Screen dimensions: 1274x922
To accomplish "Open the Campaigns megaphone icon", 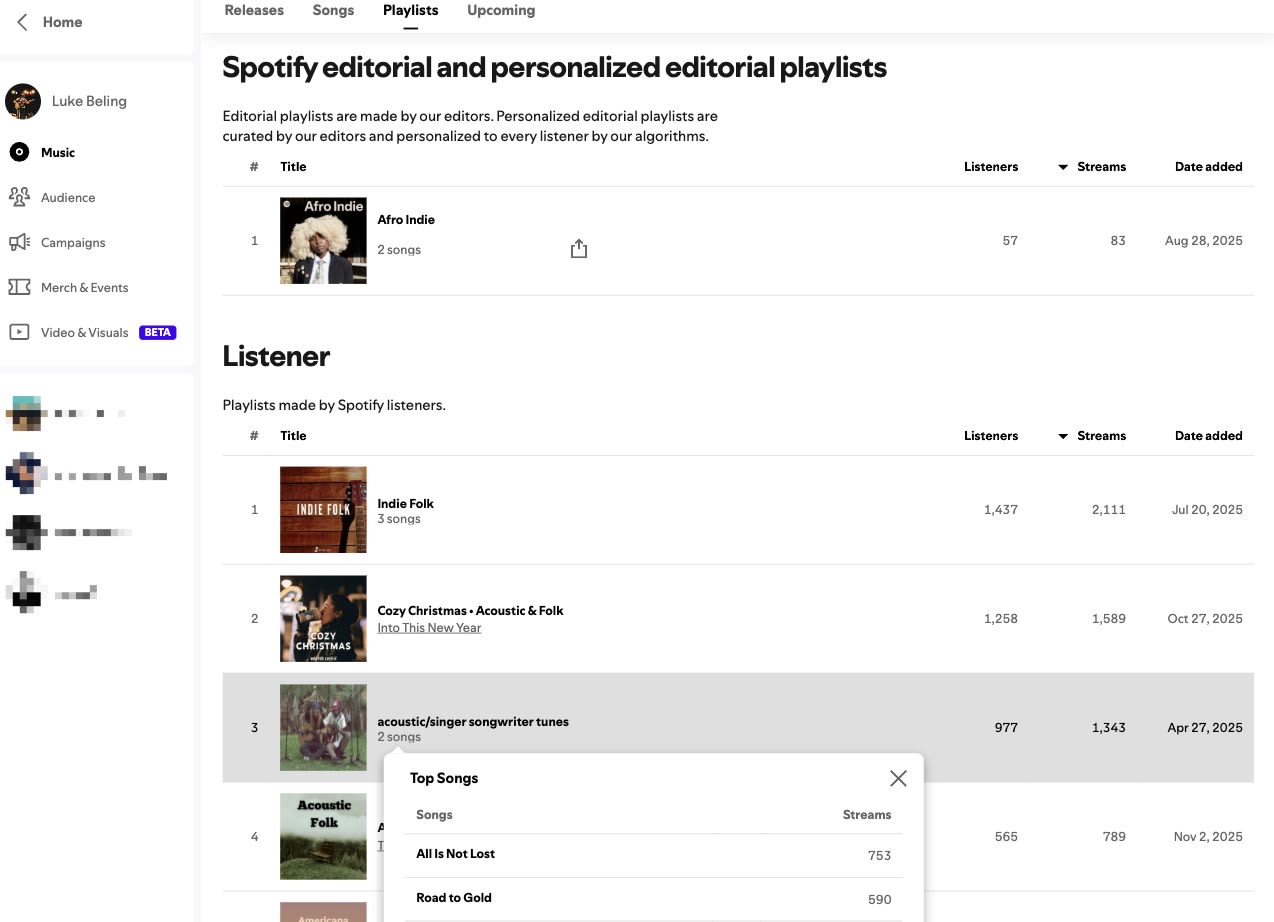I will [x=19, y=242].
